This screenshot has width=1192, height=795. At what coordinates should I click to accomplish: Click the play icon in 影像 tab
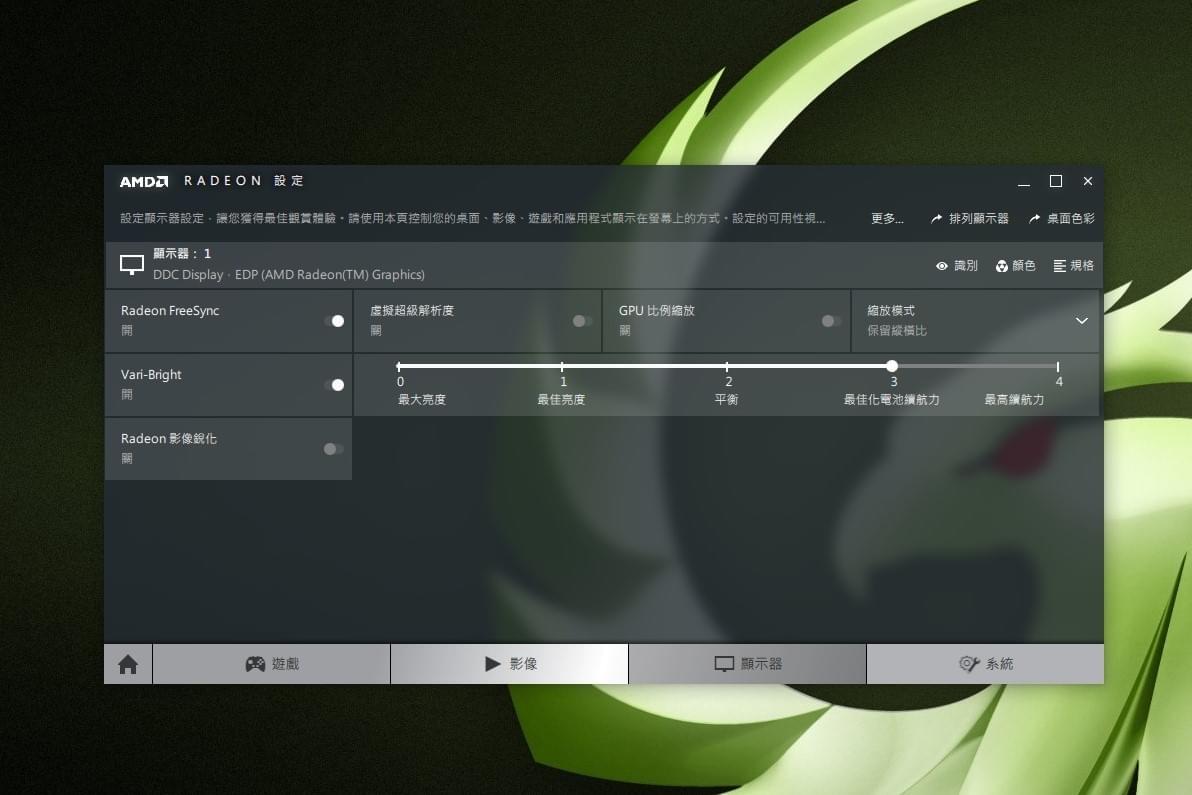[493, 664]
